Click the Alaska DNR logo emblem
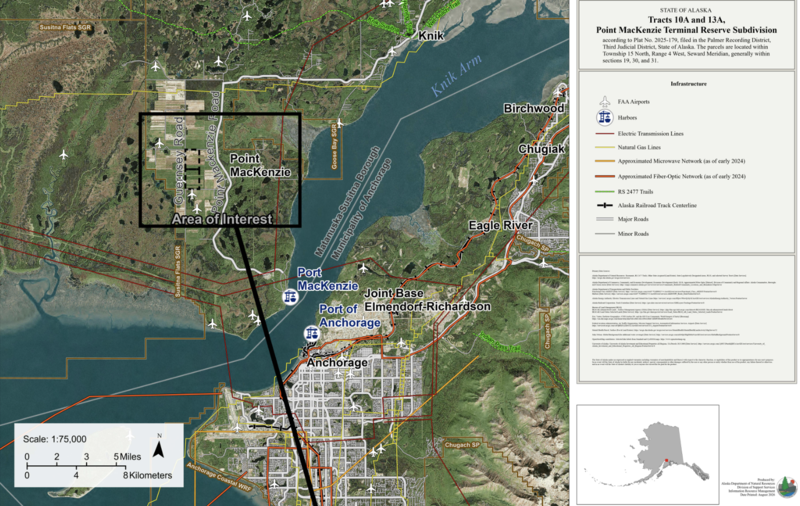 point(786,487)
